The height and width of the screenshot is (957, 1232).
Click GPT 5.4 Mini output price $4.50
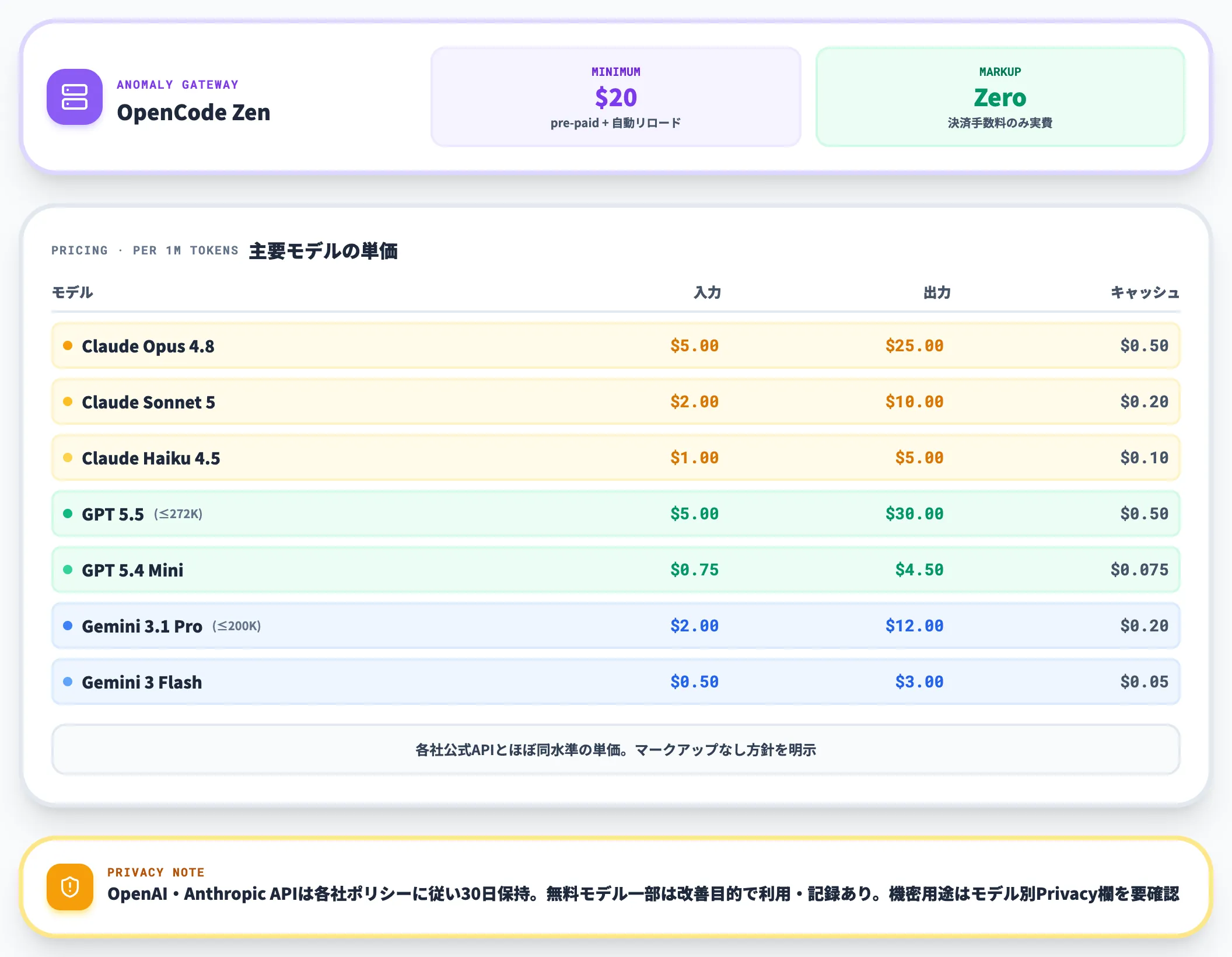(919, 570)
